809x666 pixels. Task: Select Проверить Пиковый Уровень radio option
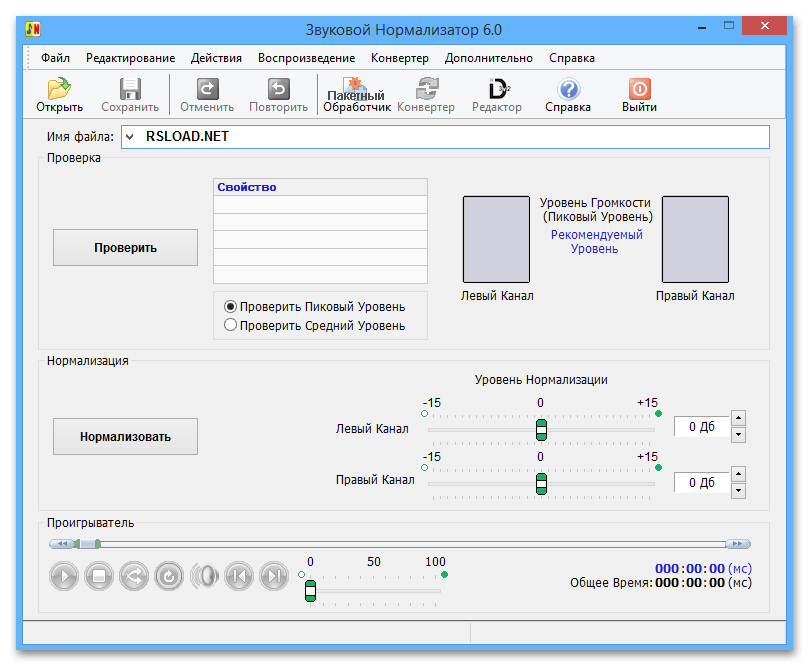pyautogui.click(x=231, y=306)
